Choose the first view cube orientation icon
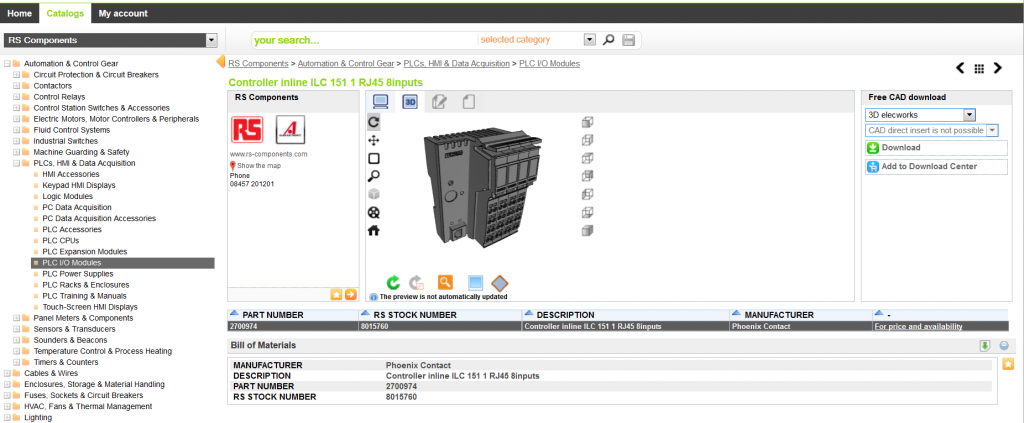The image size is (1024, 423). pos(587,121)
